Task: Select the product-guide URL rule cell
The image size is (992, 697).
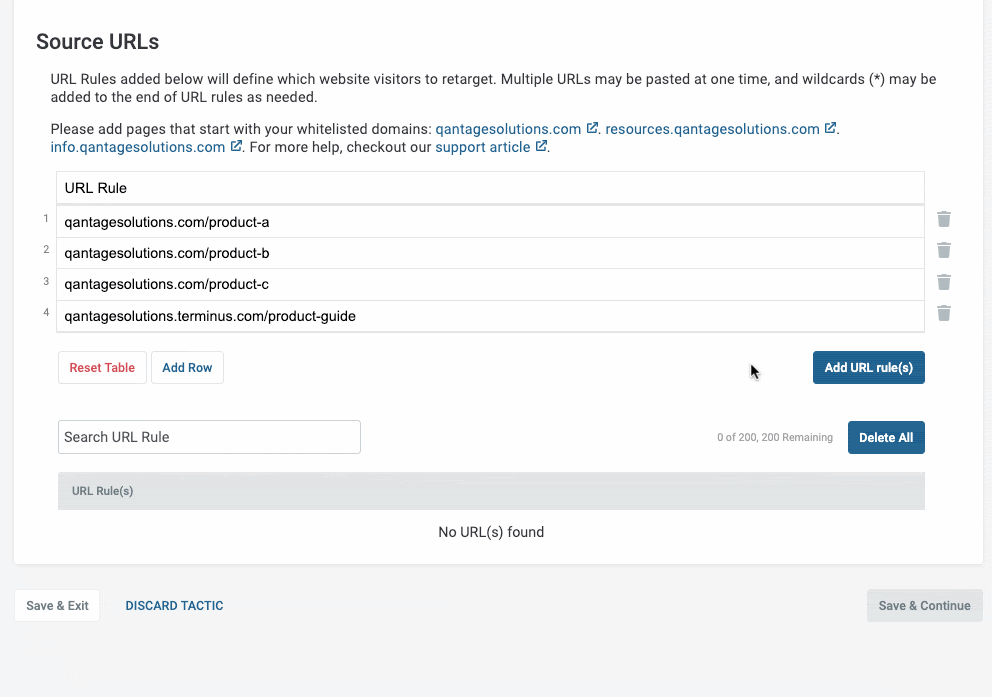Action: [490, 316]
